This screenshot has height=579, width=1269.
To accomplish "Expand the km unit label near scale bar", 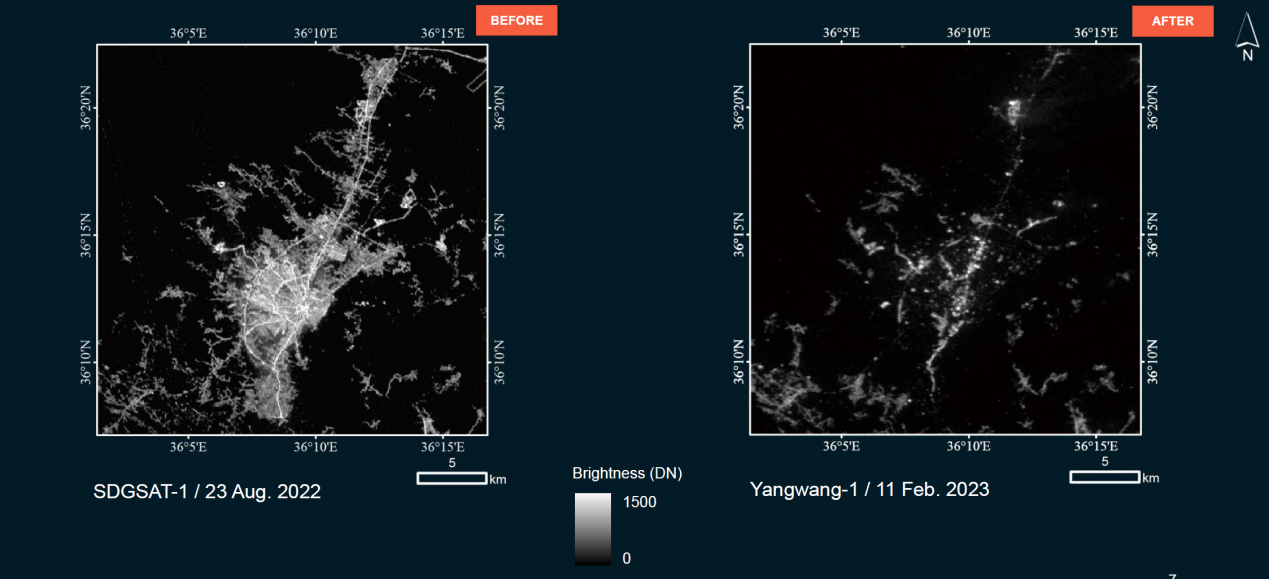I will tap(499, 479).
